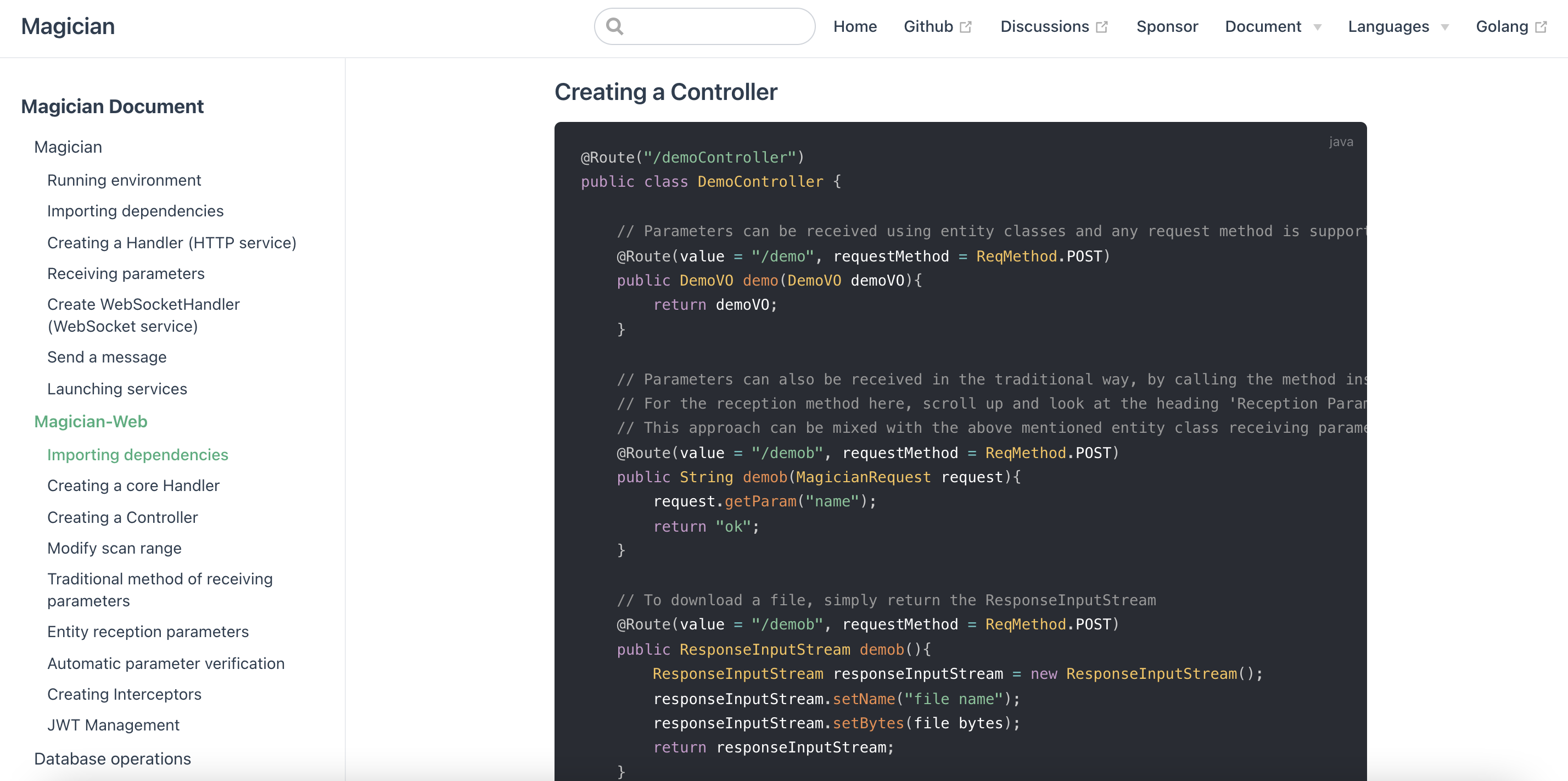Click the Creating a Controller heading
1568x781 pixels.
pyautogui.click(x=665, y=92)
